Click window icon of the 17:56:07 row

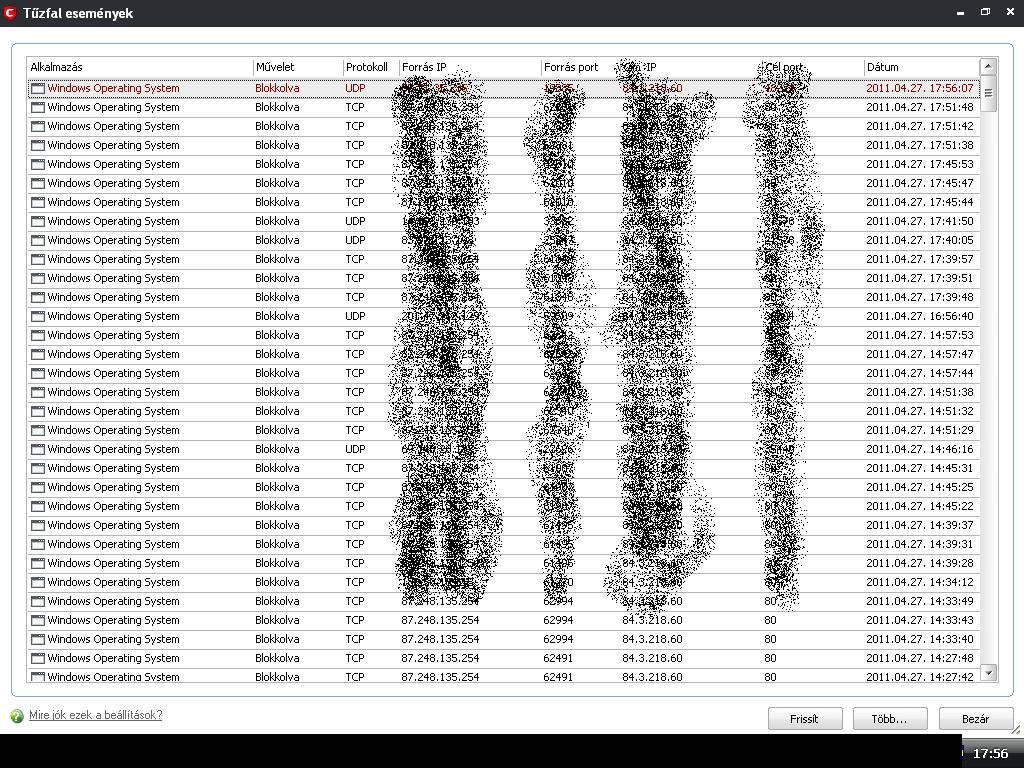[38, 88]
